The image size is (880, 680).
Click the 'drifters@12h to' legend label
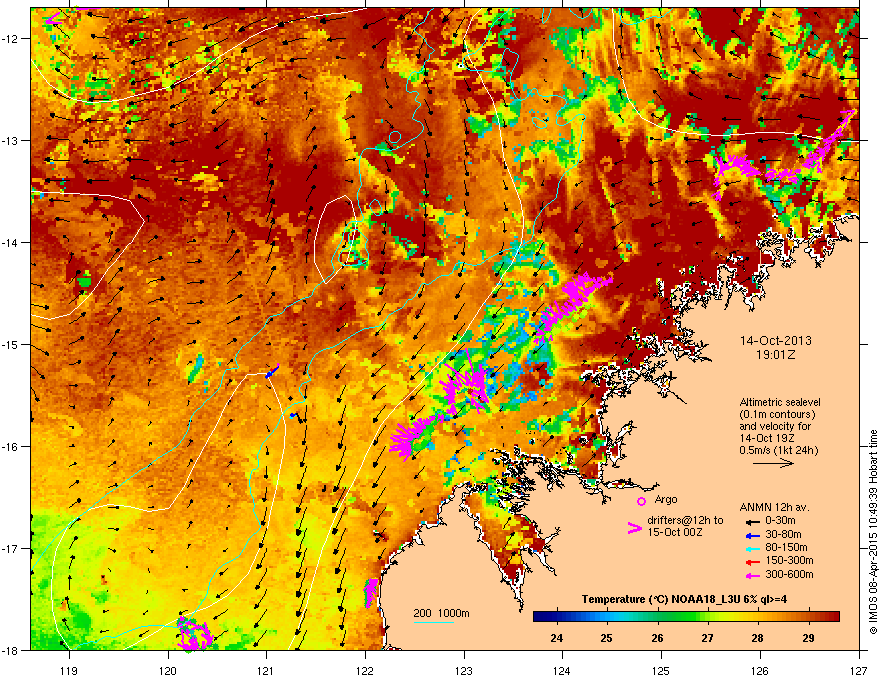685,520
